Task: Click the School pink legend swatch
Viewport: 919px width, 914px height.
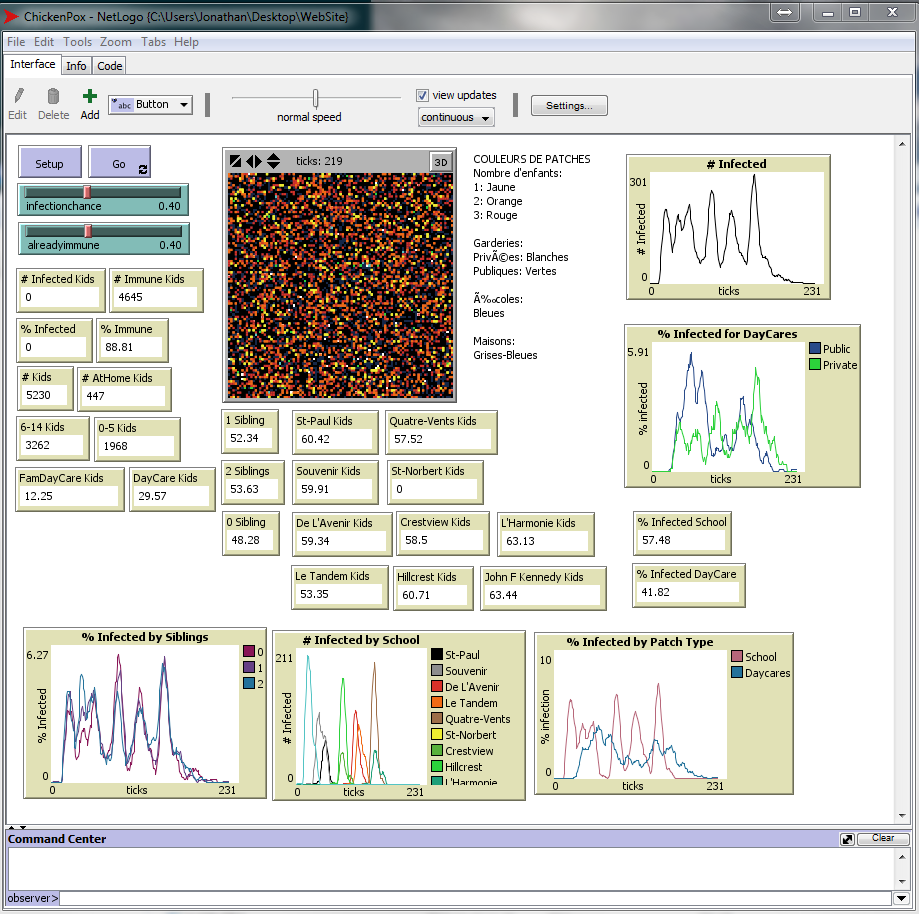Action: pos(737,657)
